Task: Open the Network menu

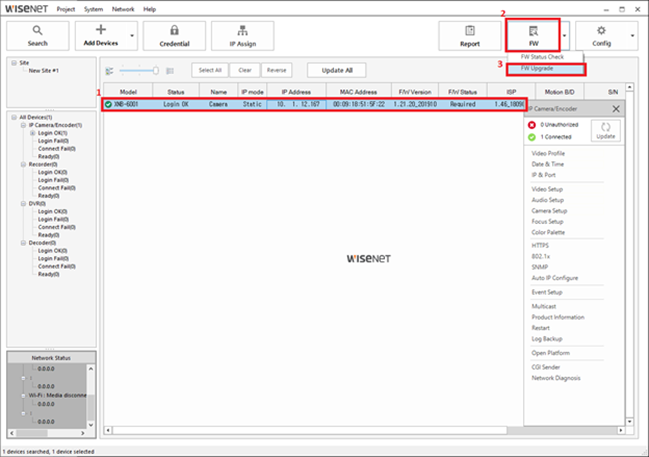Action: 123,8
